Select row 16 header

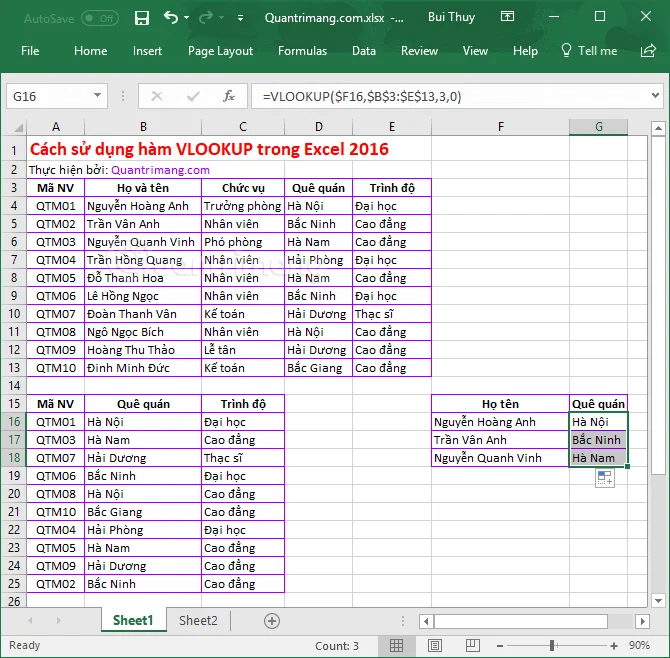click(14, 422)
